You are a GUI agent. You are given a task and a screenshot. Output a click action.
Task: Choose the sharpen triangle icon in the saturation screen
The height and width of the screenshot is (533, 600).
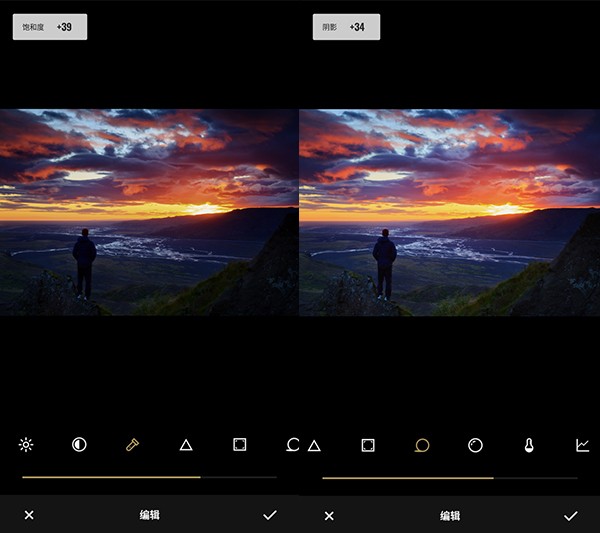point(186,445)
